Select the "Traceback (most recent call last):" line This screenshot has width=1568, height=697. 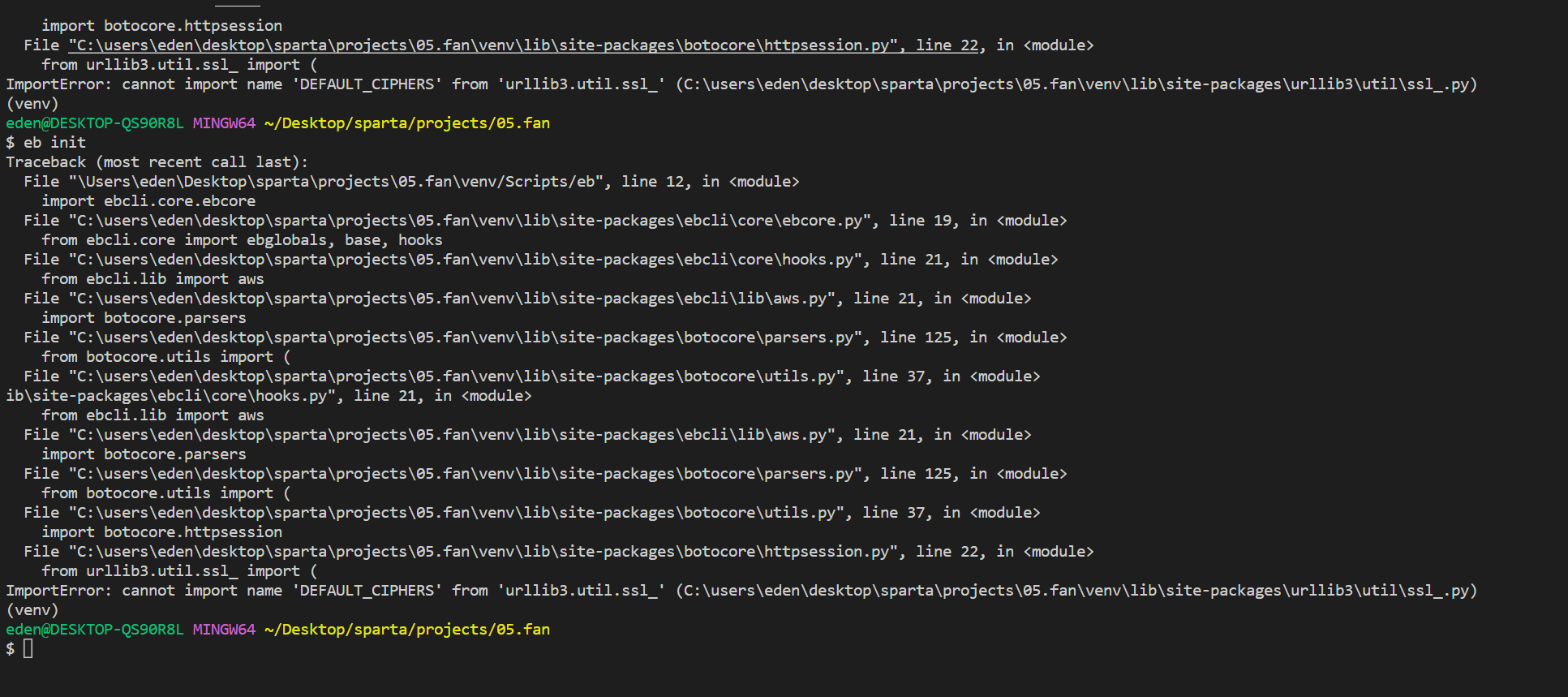click(x=157, y=162)
